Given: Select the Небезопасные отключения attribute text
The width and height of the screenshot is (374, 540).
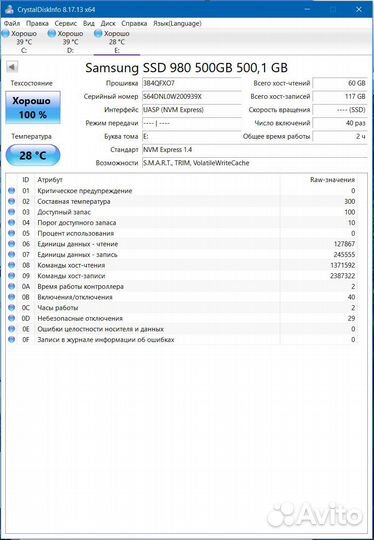Looking at the screenshot, I should tap(80, 319).
